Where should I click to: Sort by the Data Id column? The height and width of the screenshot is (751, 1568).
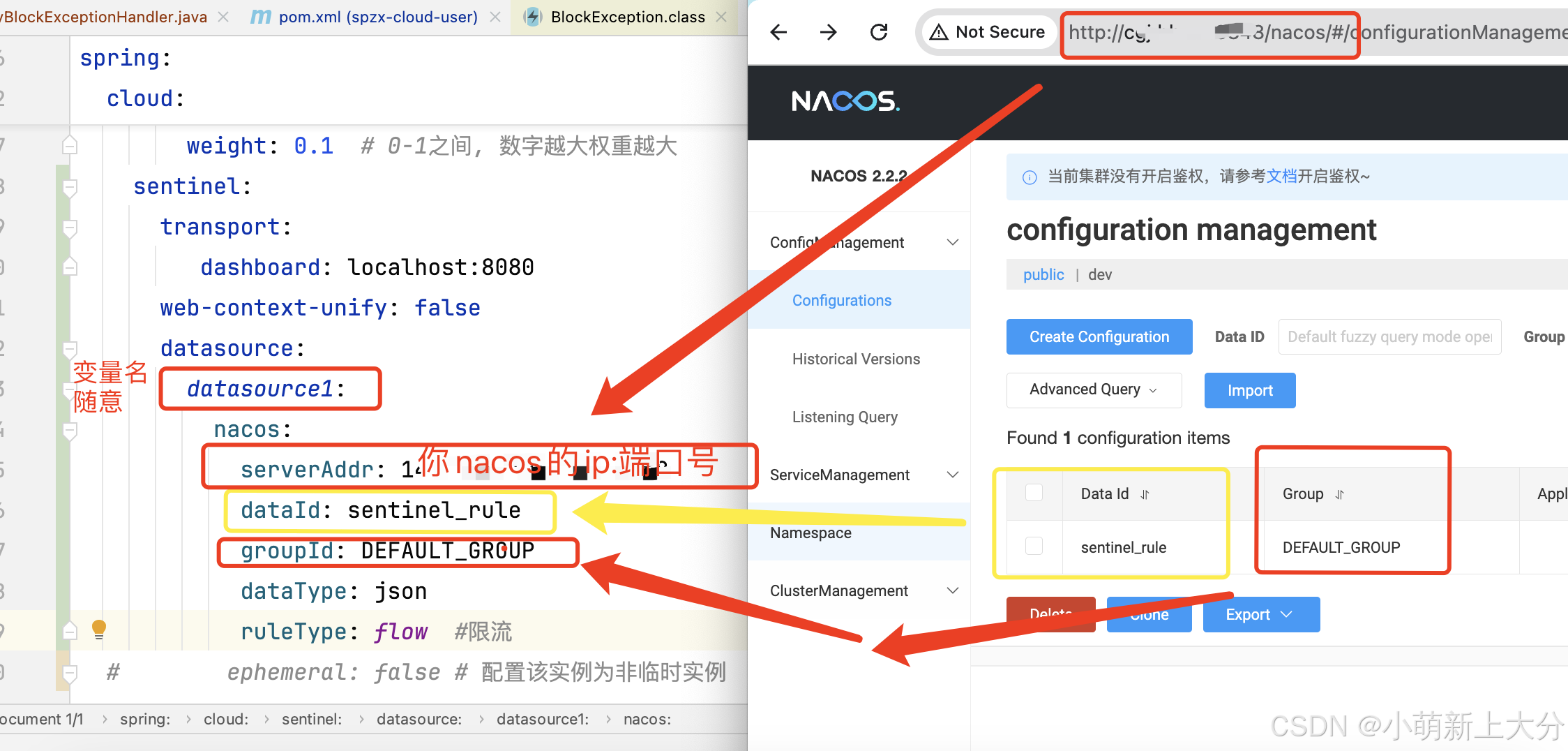pyautogui.click(x=1145, y=495)
